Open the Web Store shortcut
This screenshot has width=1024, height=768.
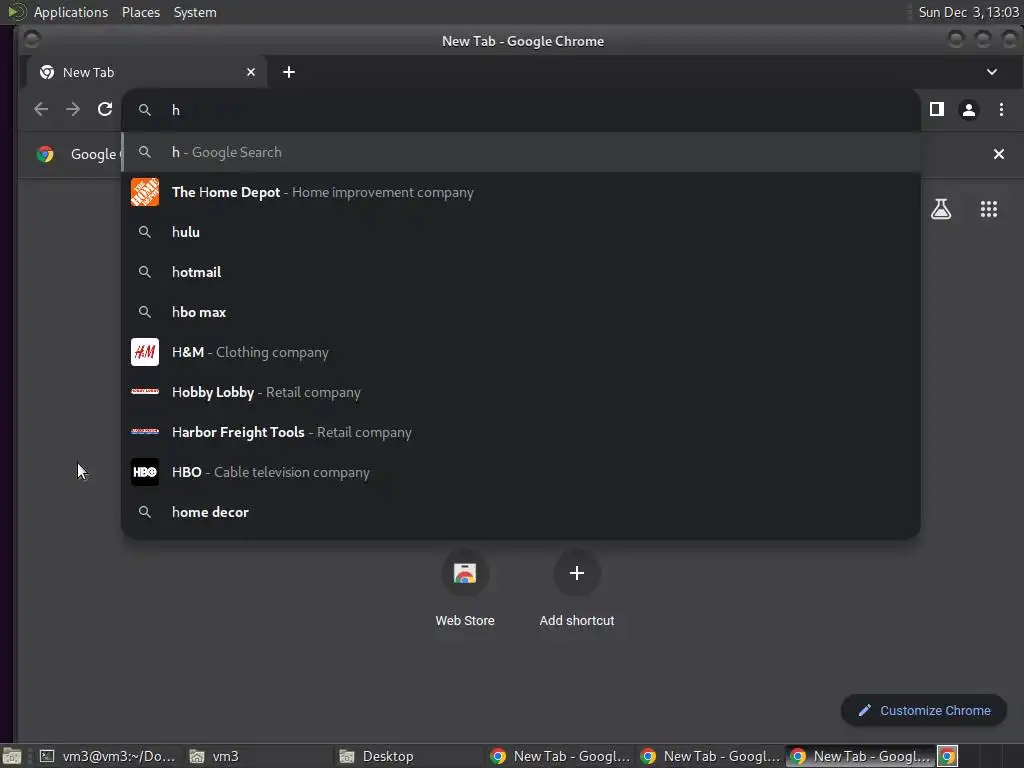click(x=465, y=588)
